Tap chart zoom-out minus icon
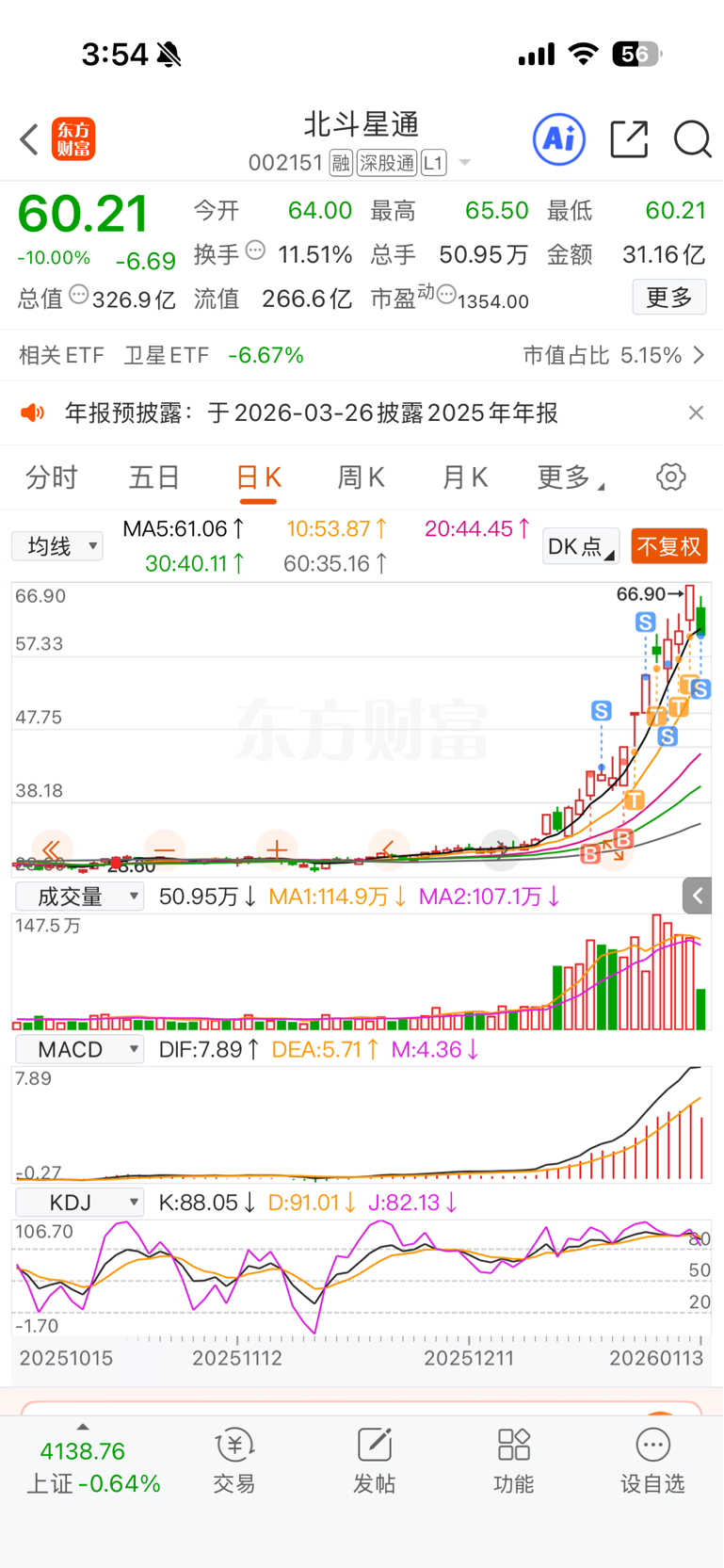The width and height of the screenshot is (724, 1568). point(164,850)
